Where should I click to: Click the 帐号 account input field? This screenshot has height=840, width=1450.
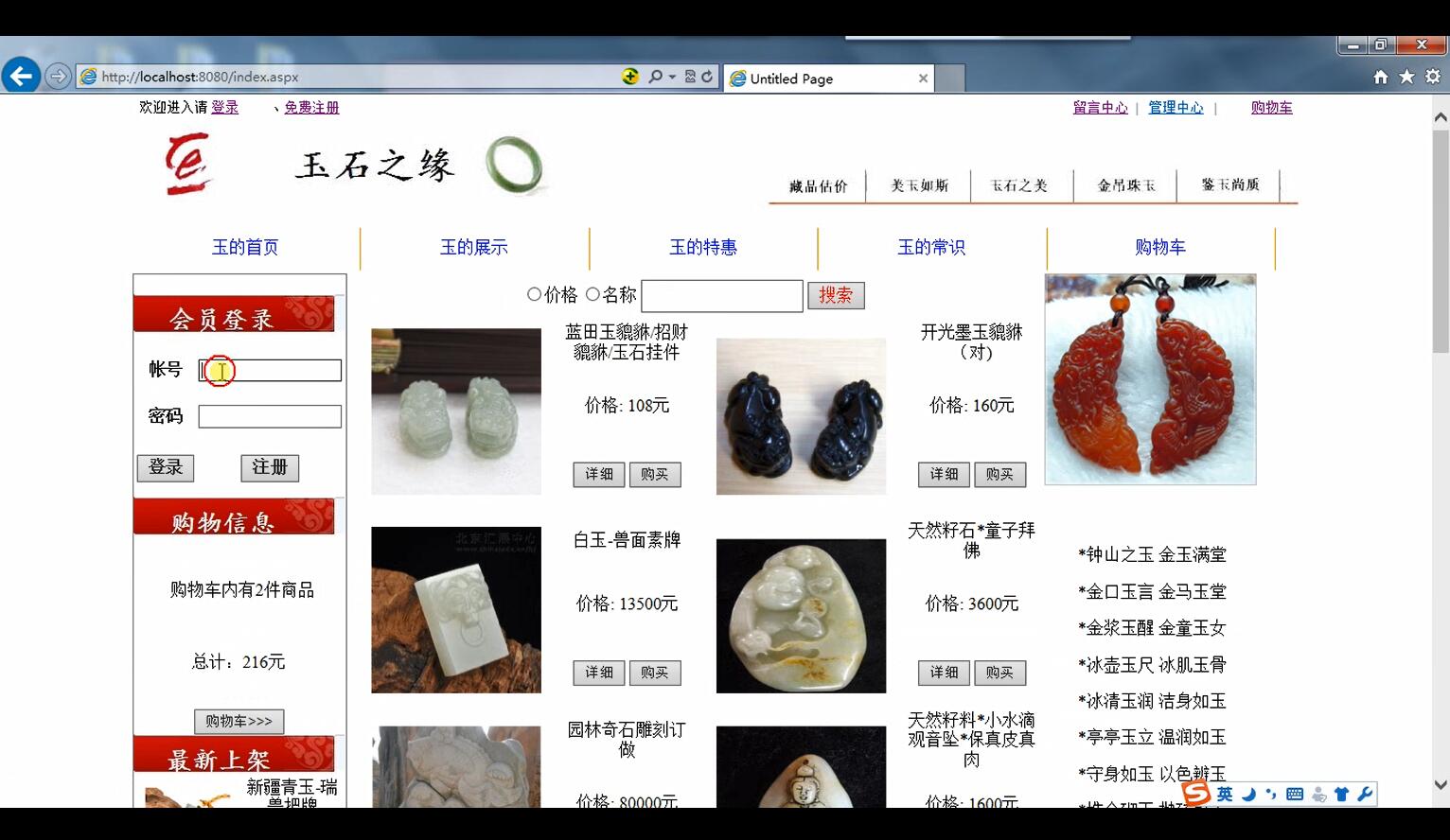(270, 371)
